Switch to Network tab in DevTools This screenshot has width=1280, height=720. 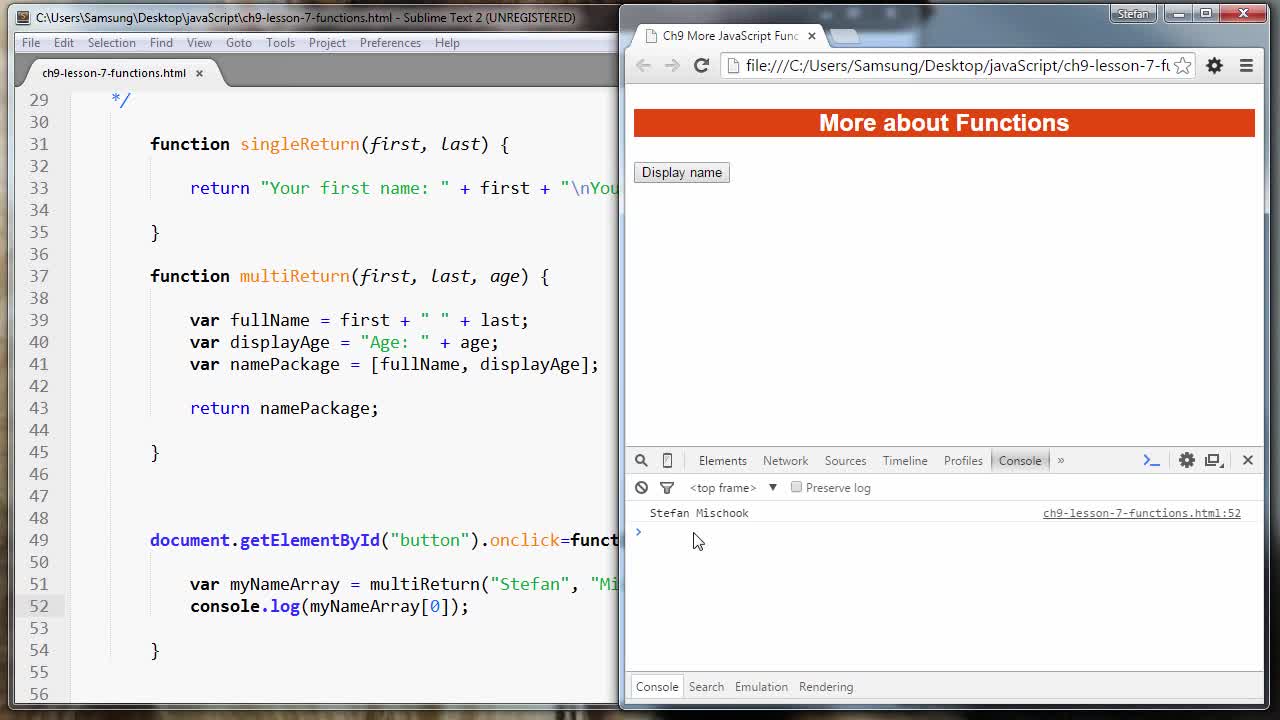click(x=785, y=461)
